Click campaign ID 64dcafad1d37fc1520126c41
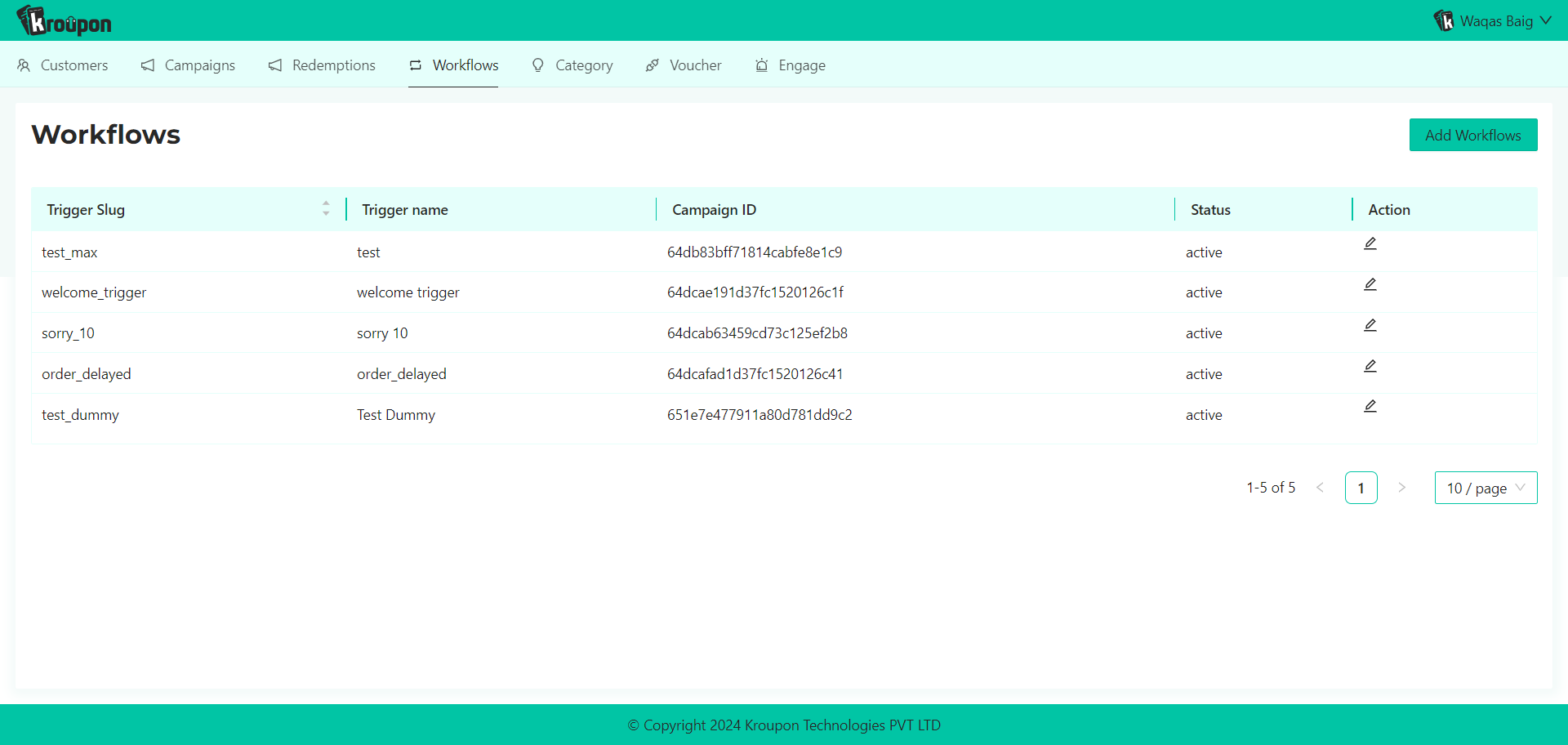 coord(755,374)
